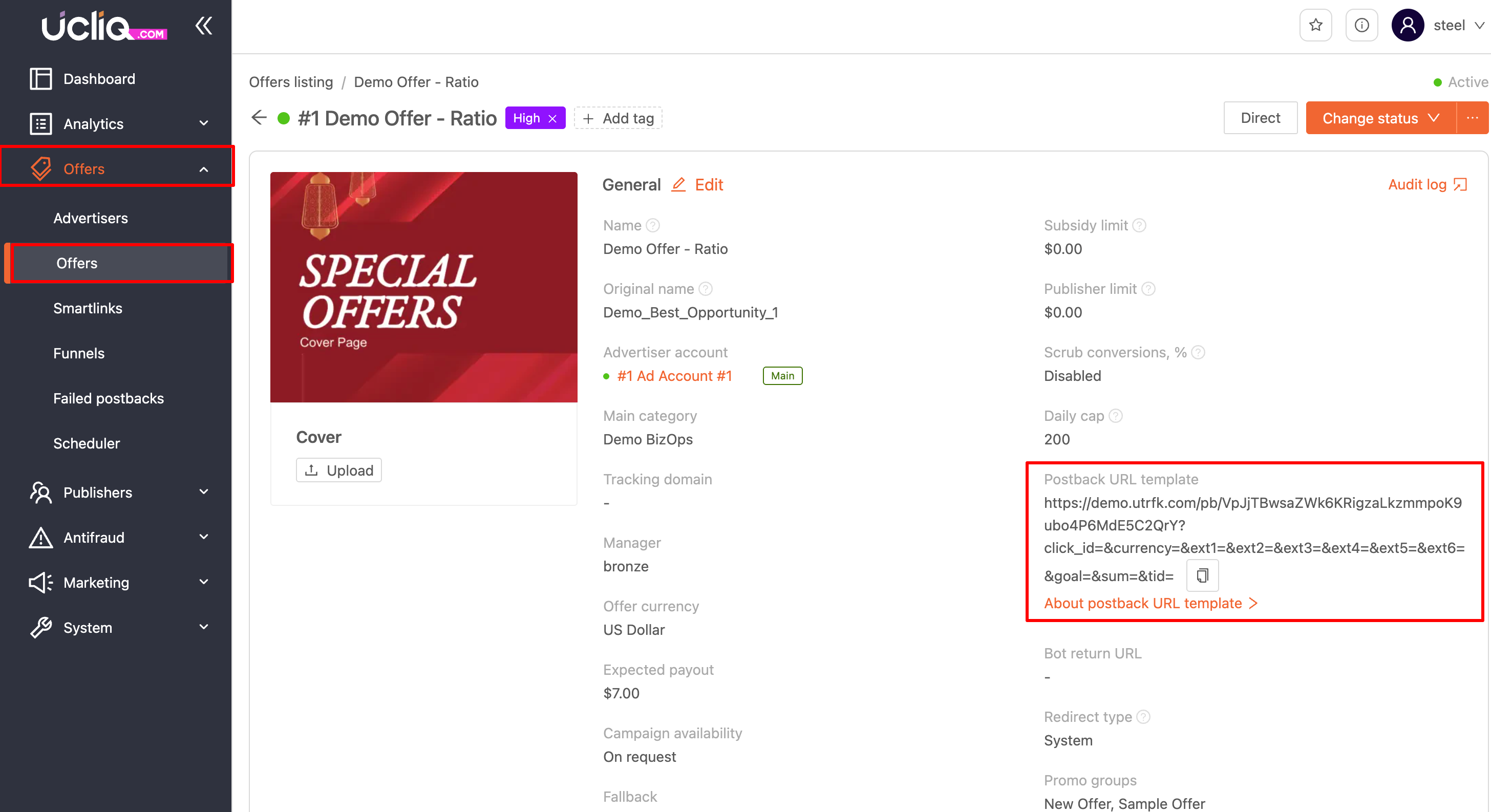Open the Change status dropdown

pyautogui.click(x=1380, y=118)
